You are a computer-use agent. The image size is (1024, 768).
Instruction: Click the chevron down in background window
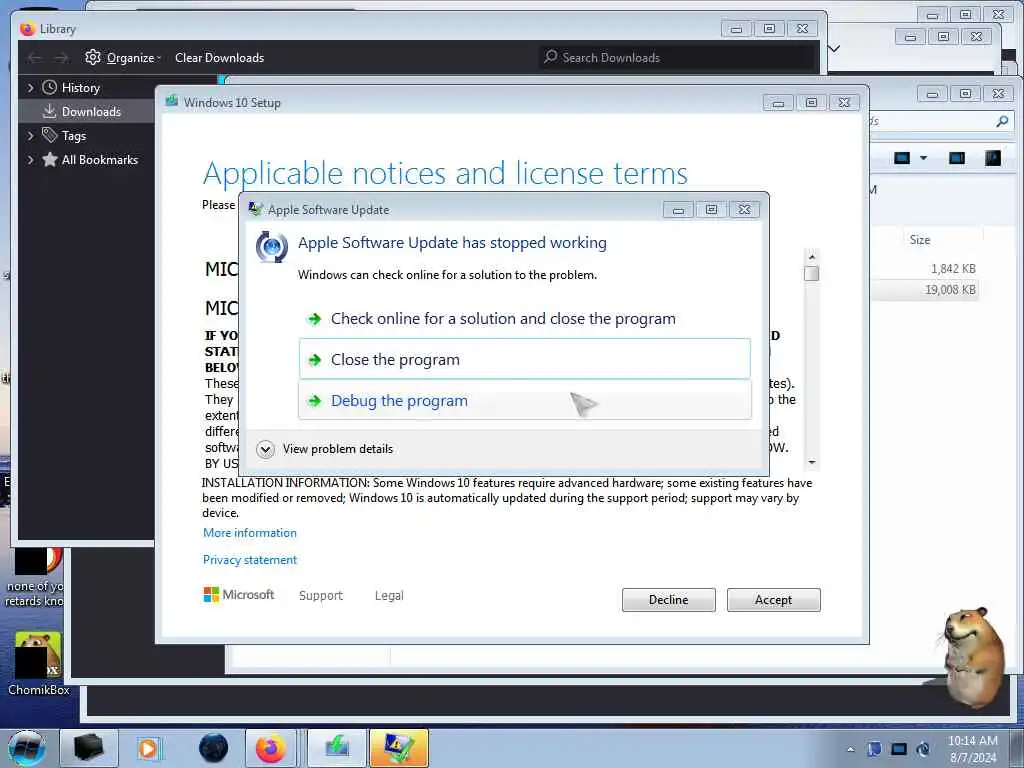coord(834,48)
